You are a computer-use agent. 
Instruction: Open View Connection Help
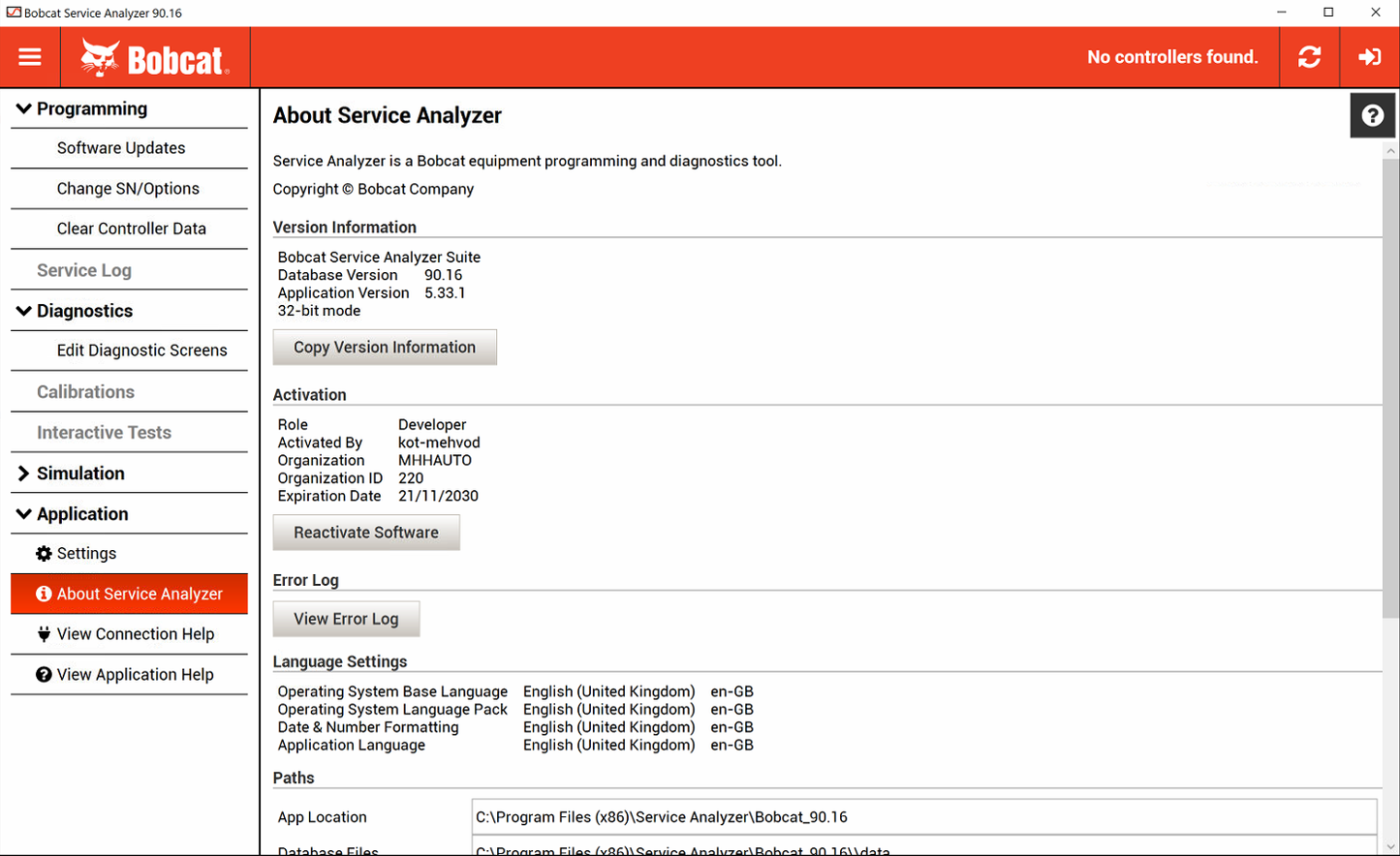(x=129, y=634)
